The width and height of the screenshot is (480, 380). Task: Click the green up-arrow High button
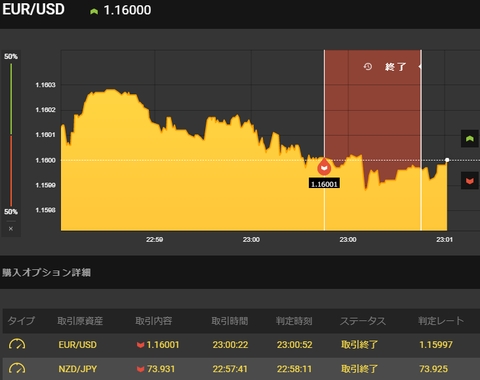point(470,139)
